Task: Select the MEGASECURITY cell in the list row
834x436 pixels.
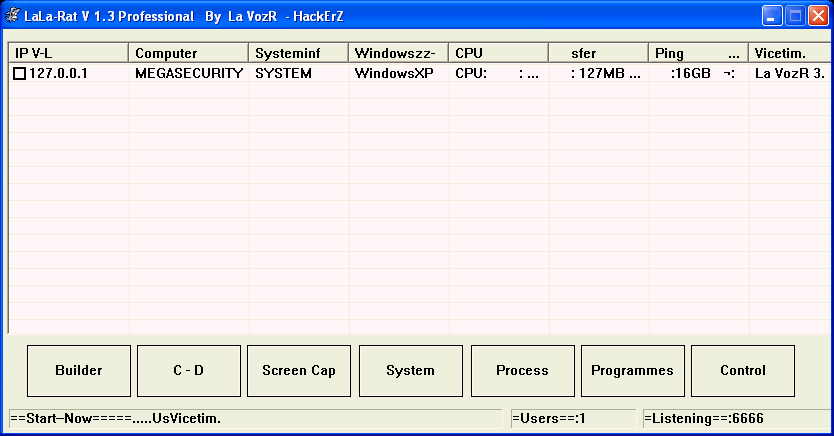Action: point(188,73)
